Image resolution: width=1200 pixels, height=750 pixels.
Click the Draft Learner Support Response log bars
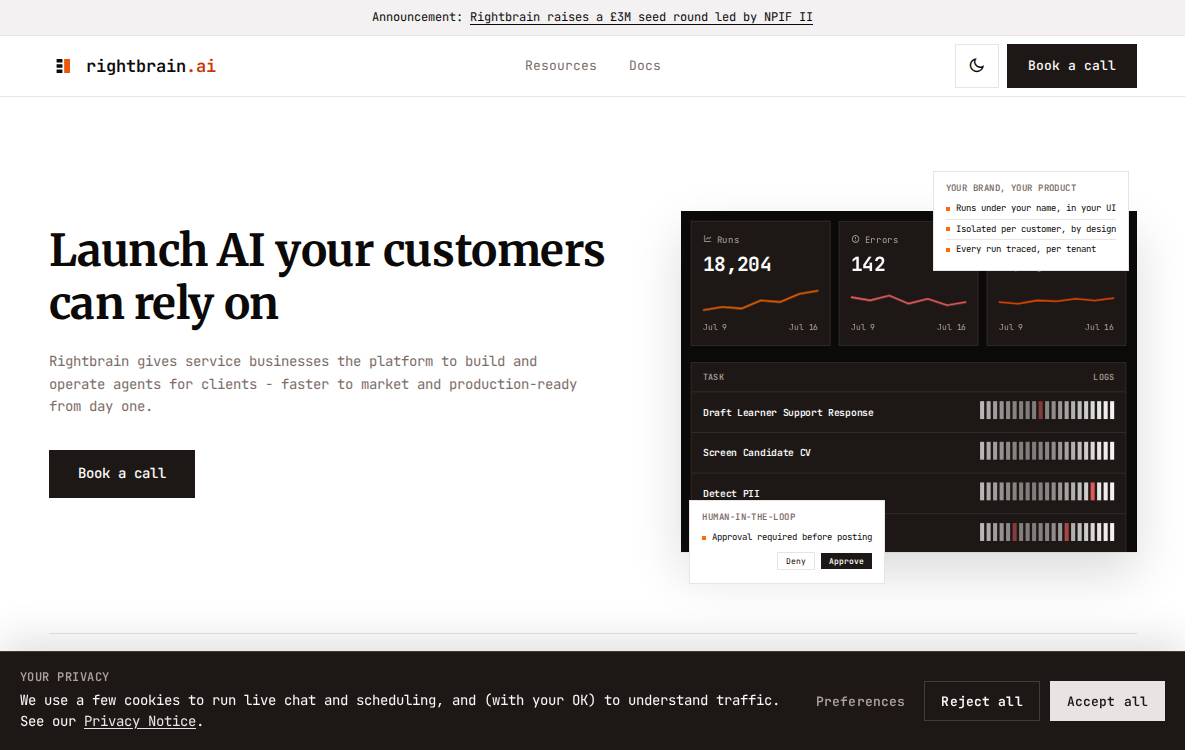(x=1047, y=410)
